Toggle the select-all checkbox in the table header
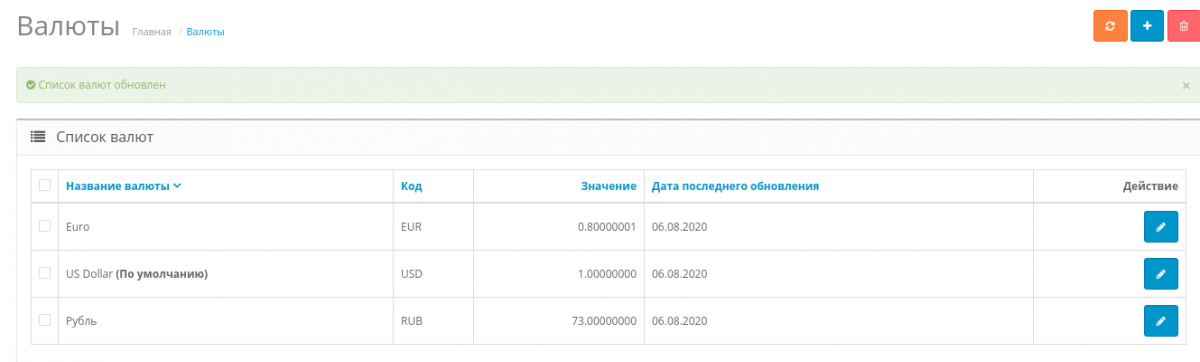 click(x=45, y=185)
